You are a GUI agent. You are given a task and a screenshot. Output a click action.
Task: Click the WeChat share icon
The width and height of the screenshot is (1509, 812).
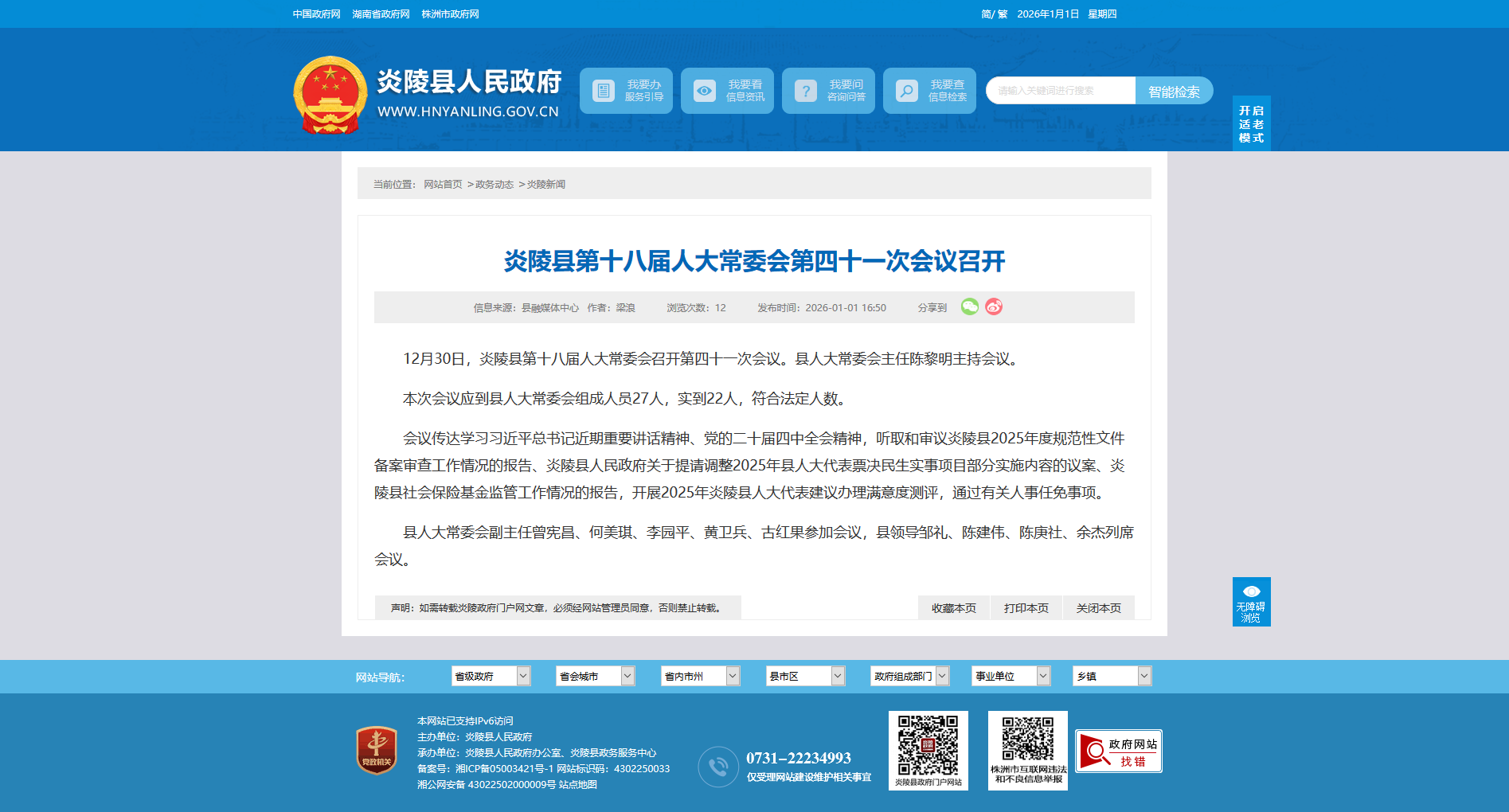(x=969, y=306)
